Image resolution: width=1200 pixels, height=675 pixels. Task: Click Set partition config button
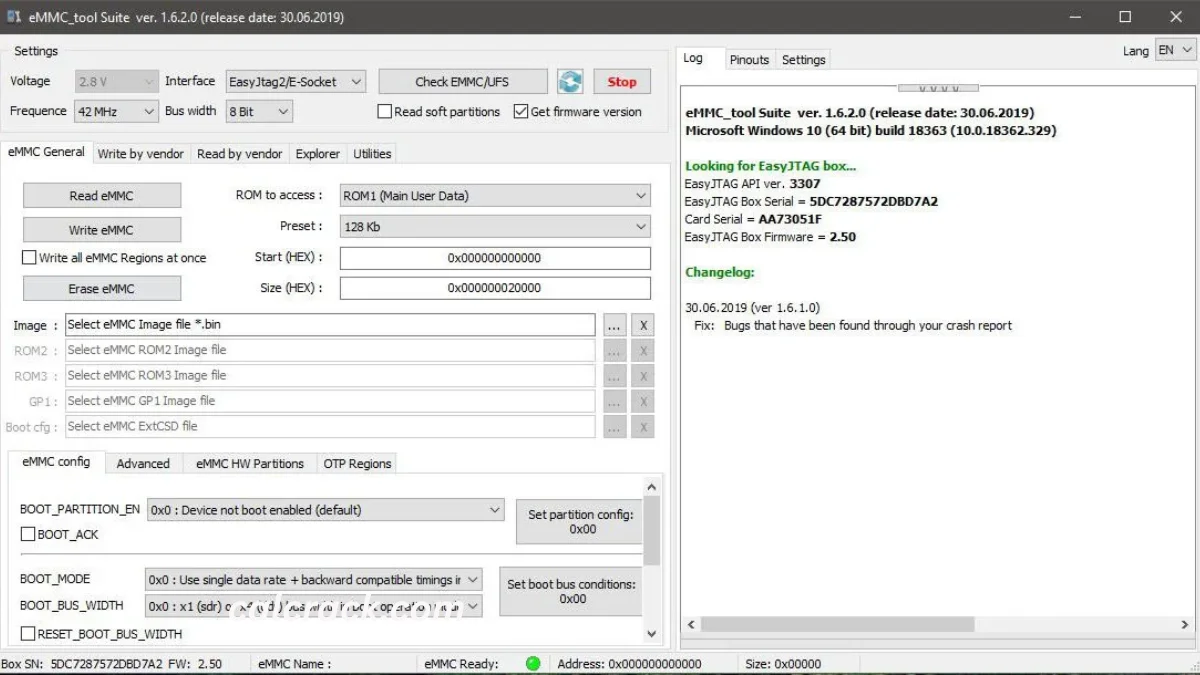581,522
